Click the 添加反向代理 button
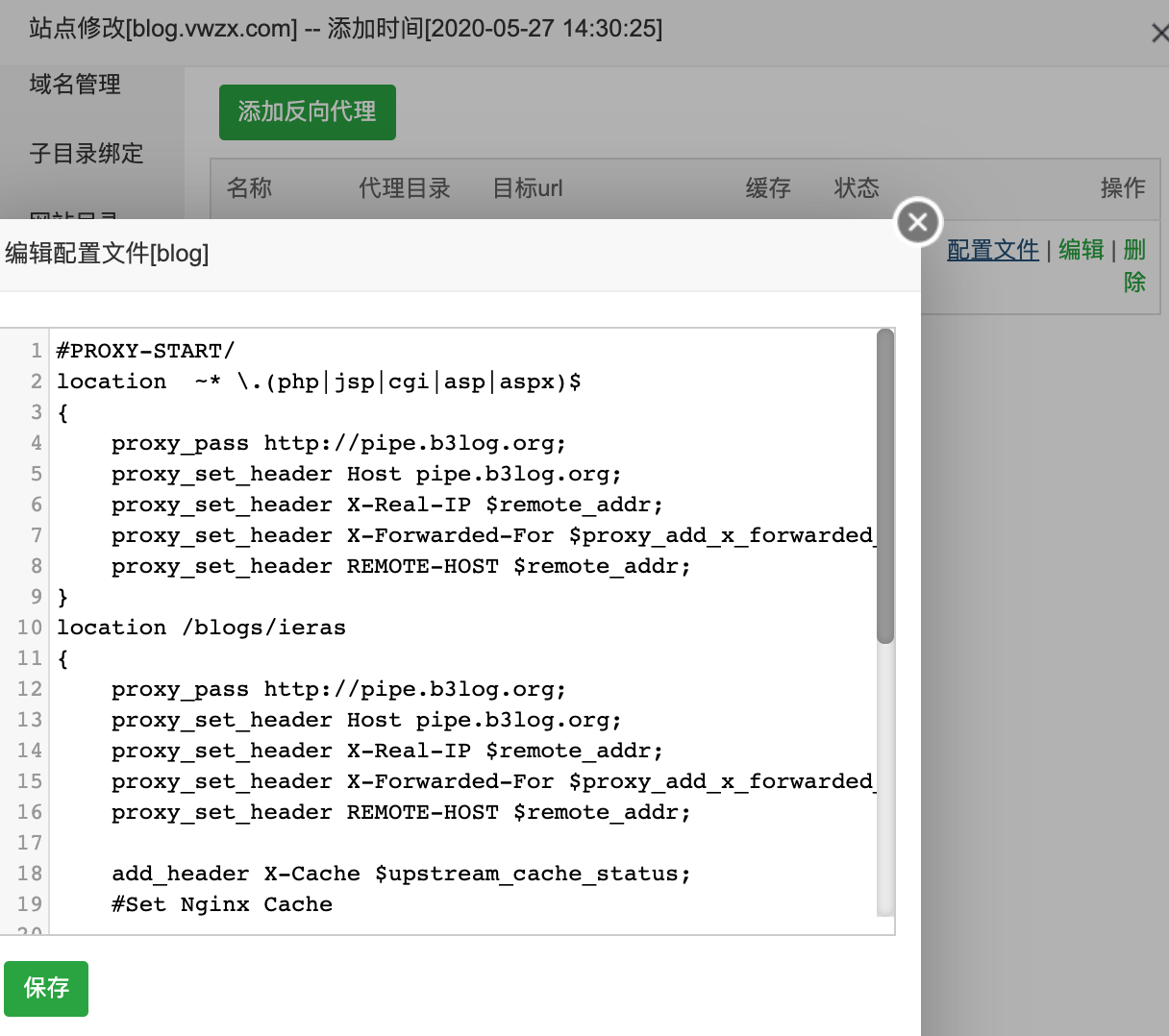 tap(307, 112)
